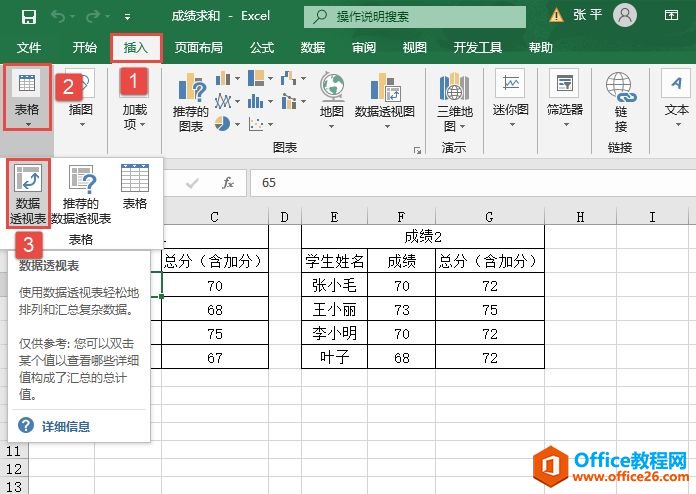Click the formula bar showing 65
Image resolution: width=696 pixels, height=494 pixels.
tap(470, 183)
